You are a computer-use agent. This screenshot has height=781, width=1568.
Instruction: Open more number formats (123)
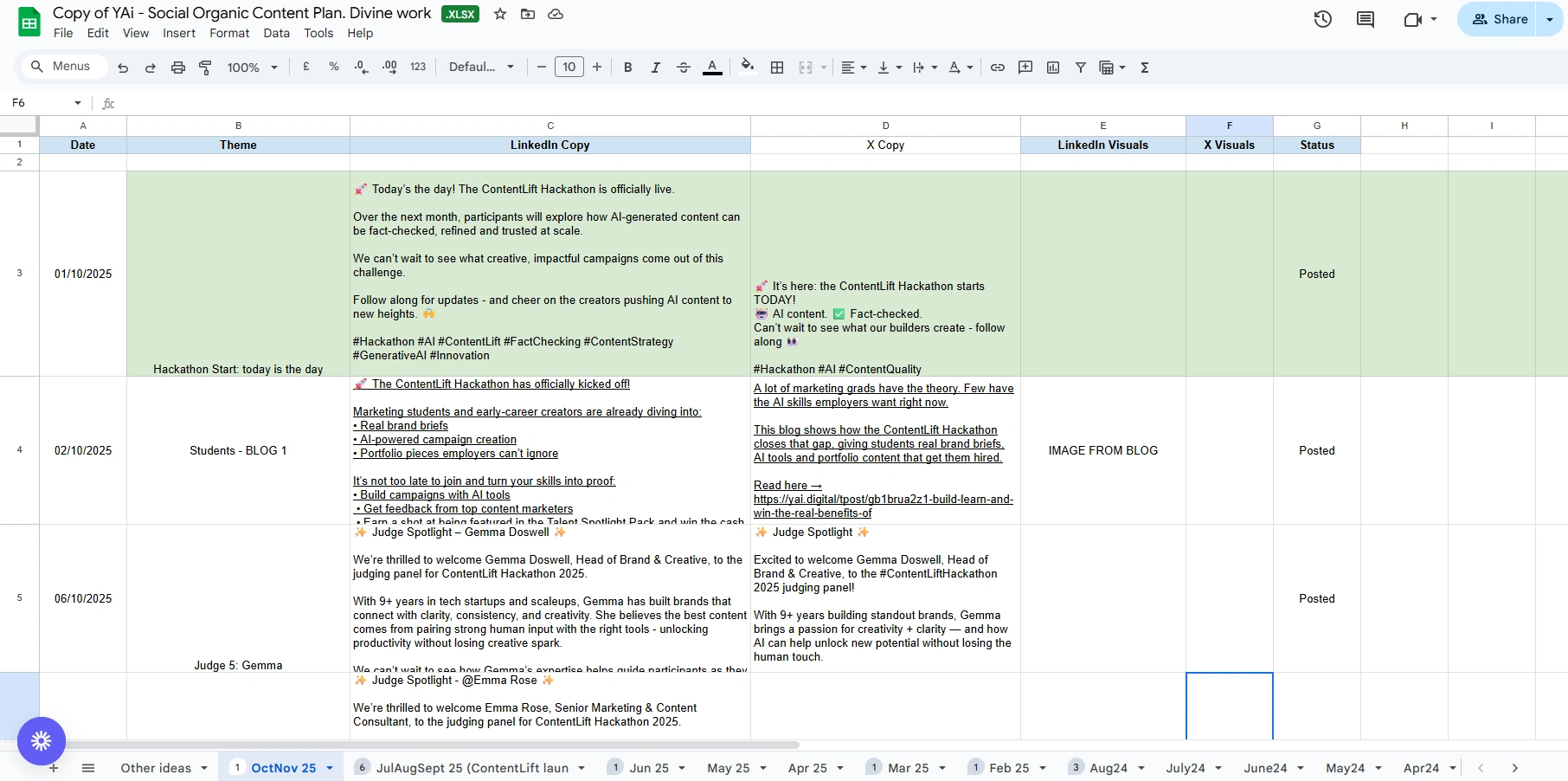point(418,67)
